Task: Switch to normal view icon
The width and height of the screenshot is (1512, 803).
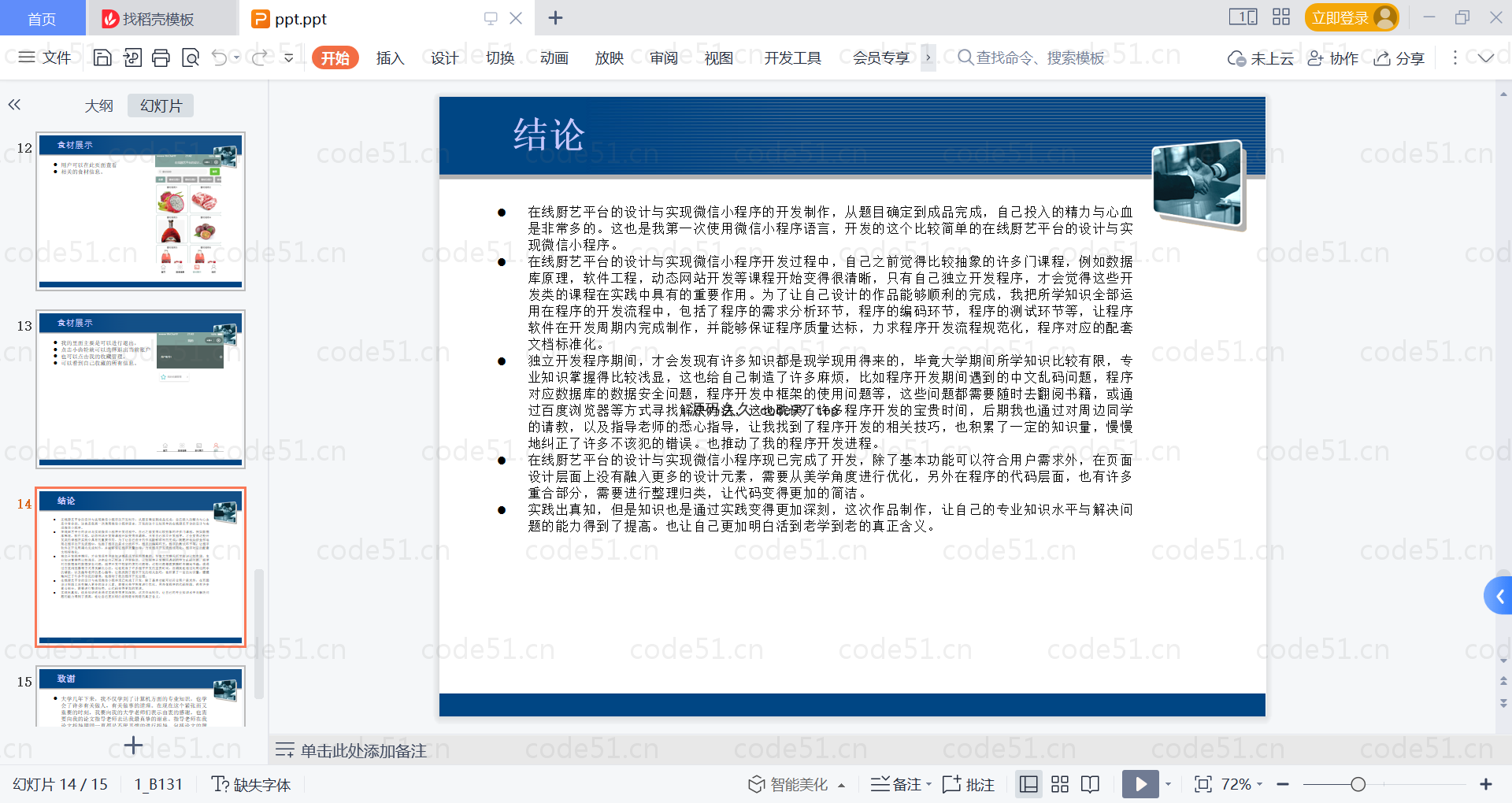Action: [x=1028, y=784]
